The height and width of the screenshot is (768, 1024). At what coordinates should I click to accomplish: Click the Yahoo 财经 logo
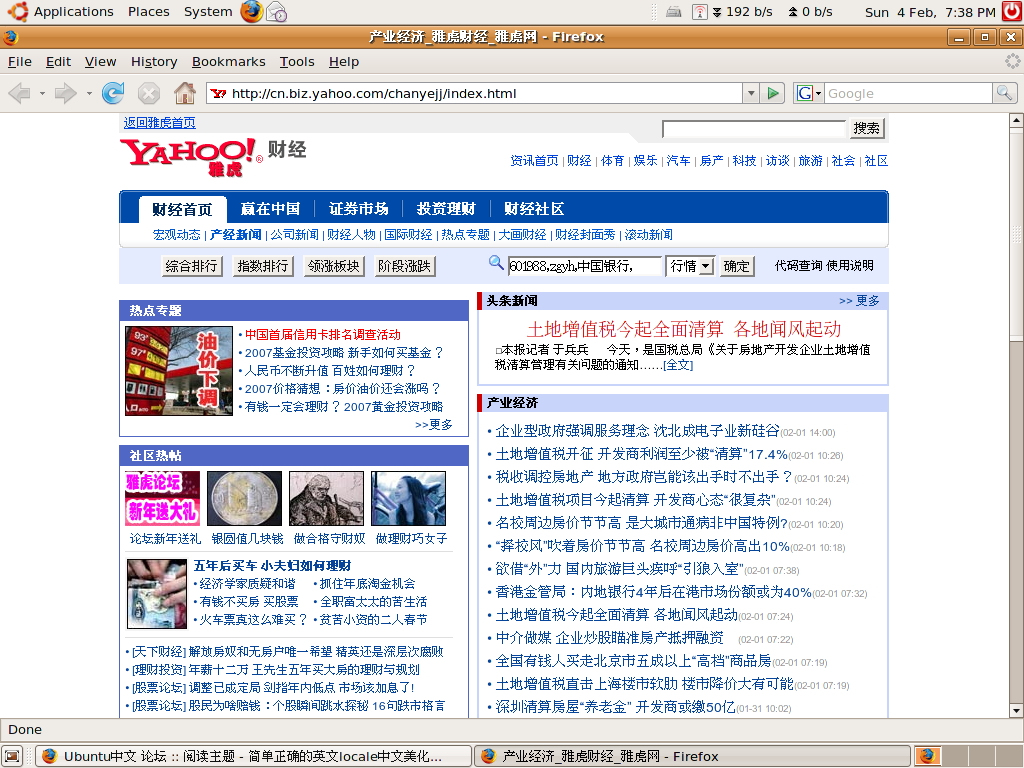click(213, 157)
